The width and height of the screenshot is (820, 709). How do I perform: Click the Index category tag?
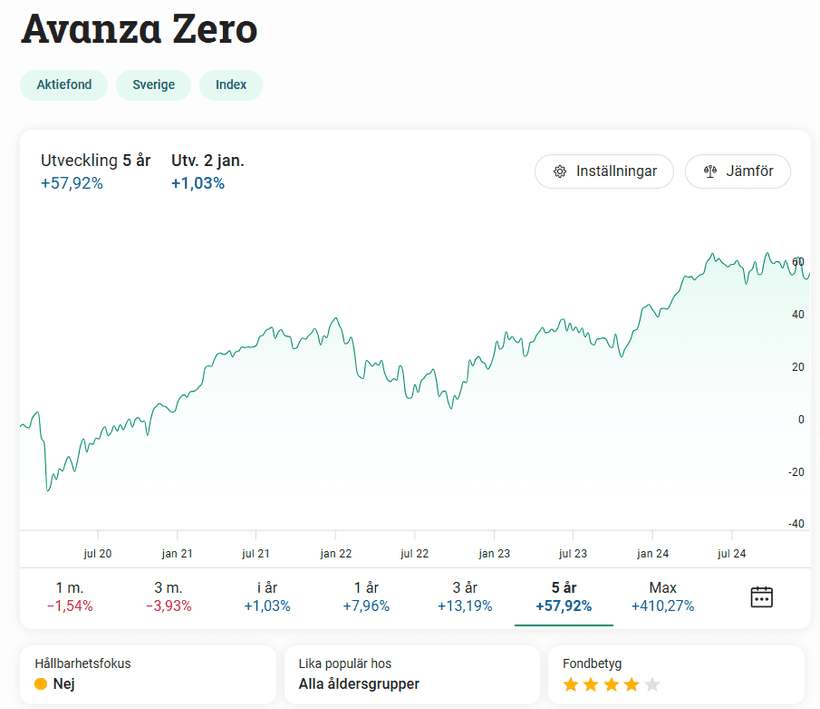tap(231, 85)
